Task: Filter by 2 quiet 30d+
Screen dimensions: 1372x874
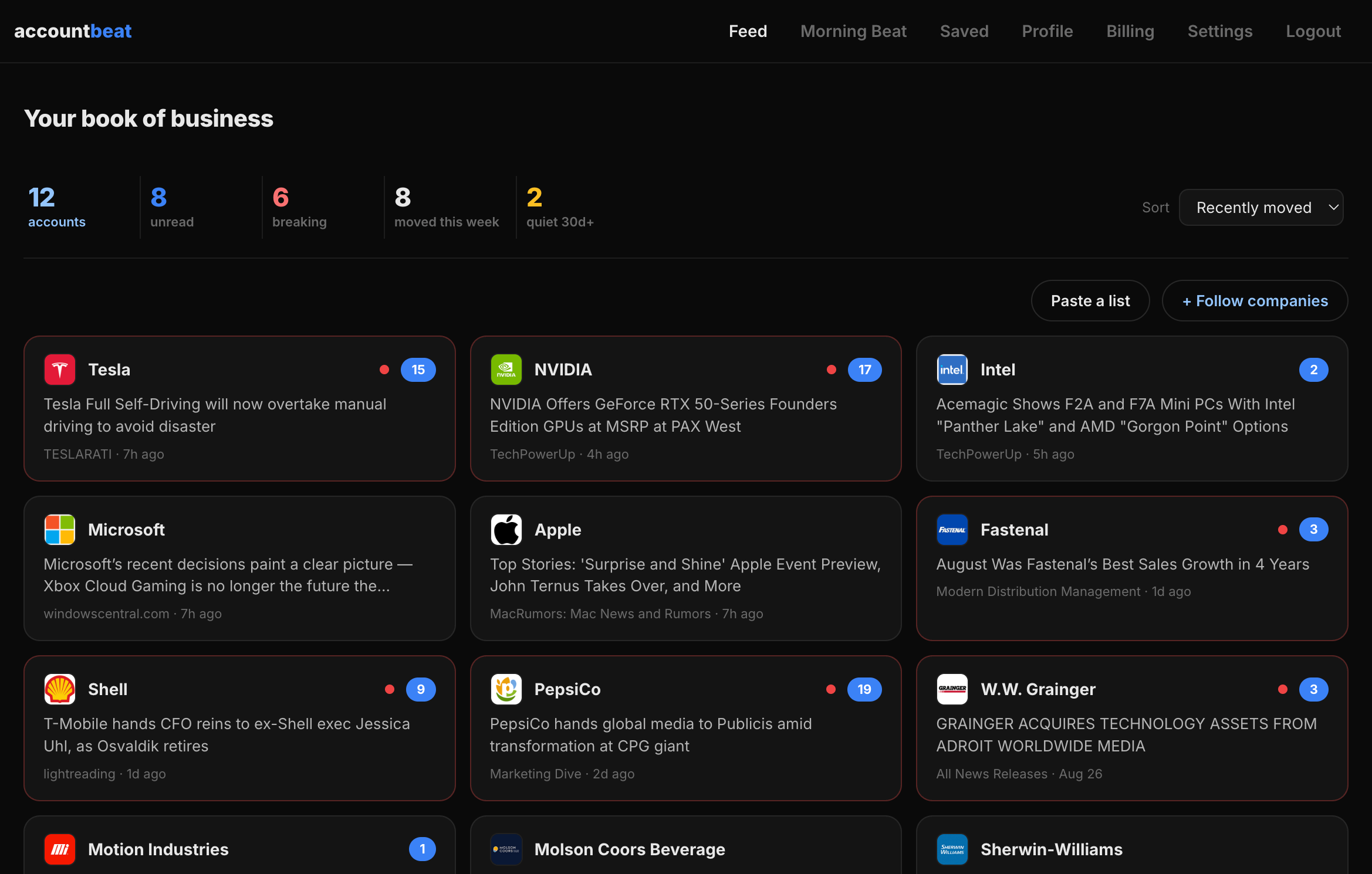Action: point(560,207)
